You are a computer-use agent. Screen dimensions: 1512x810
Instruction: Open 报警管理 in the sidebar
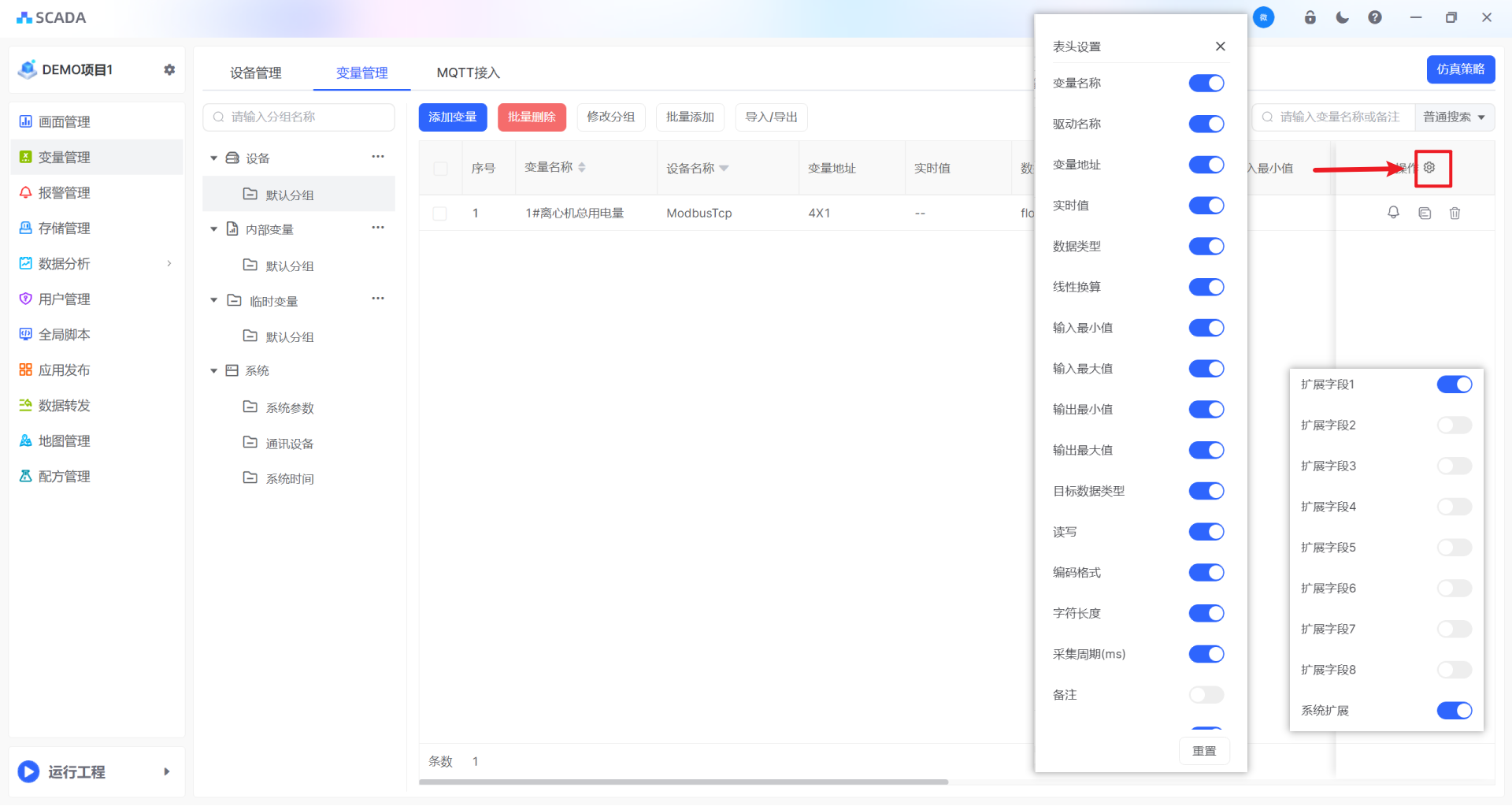click(65, 193)
